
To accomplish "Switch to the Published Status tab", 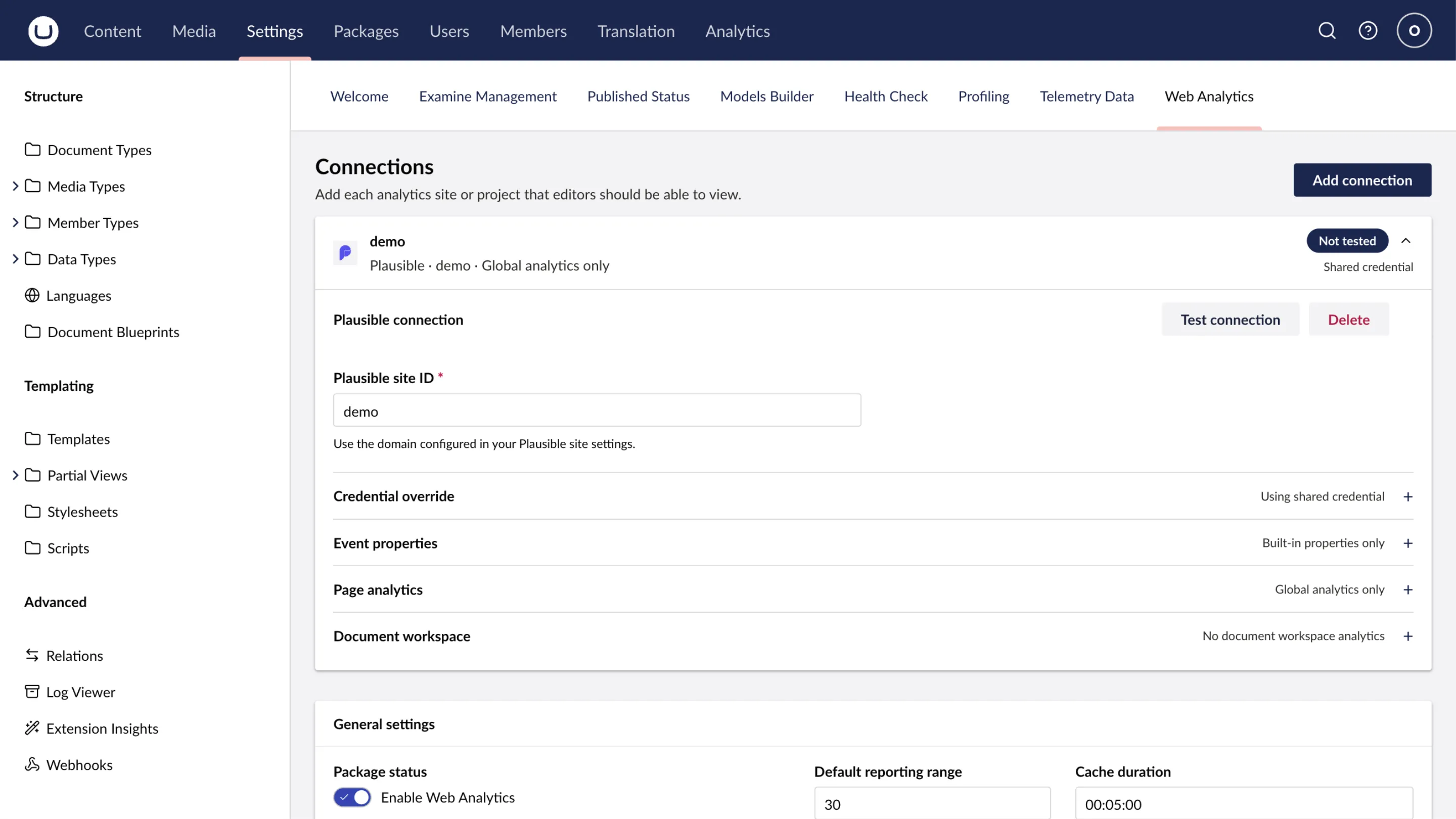I will tap(638, 96).
